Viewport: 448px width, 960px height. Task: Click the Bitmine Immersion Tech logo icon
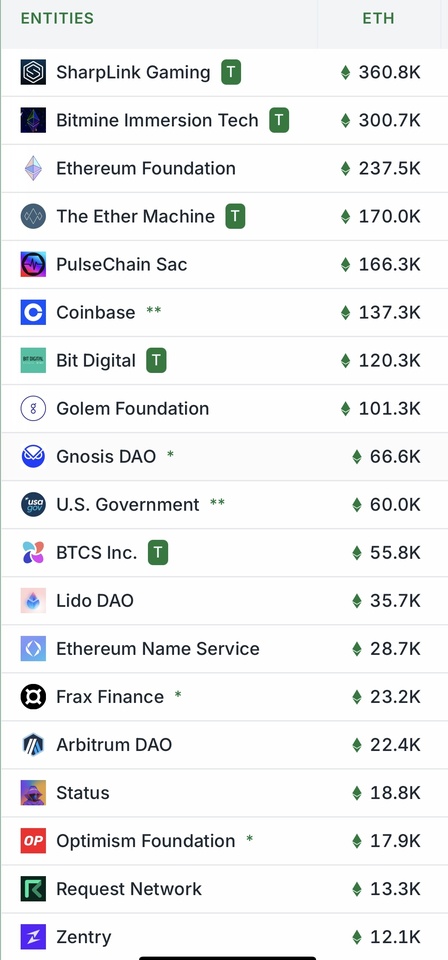click(x=33, y=120)
